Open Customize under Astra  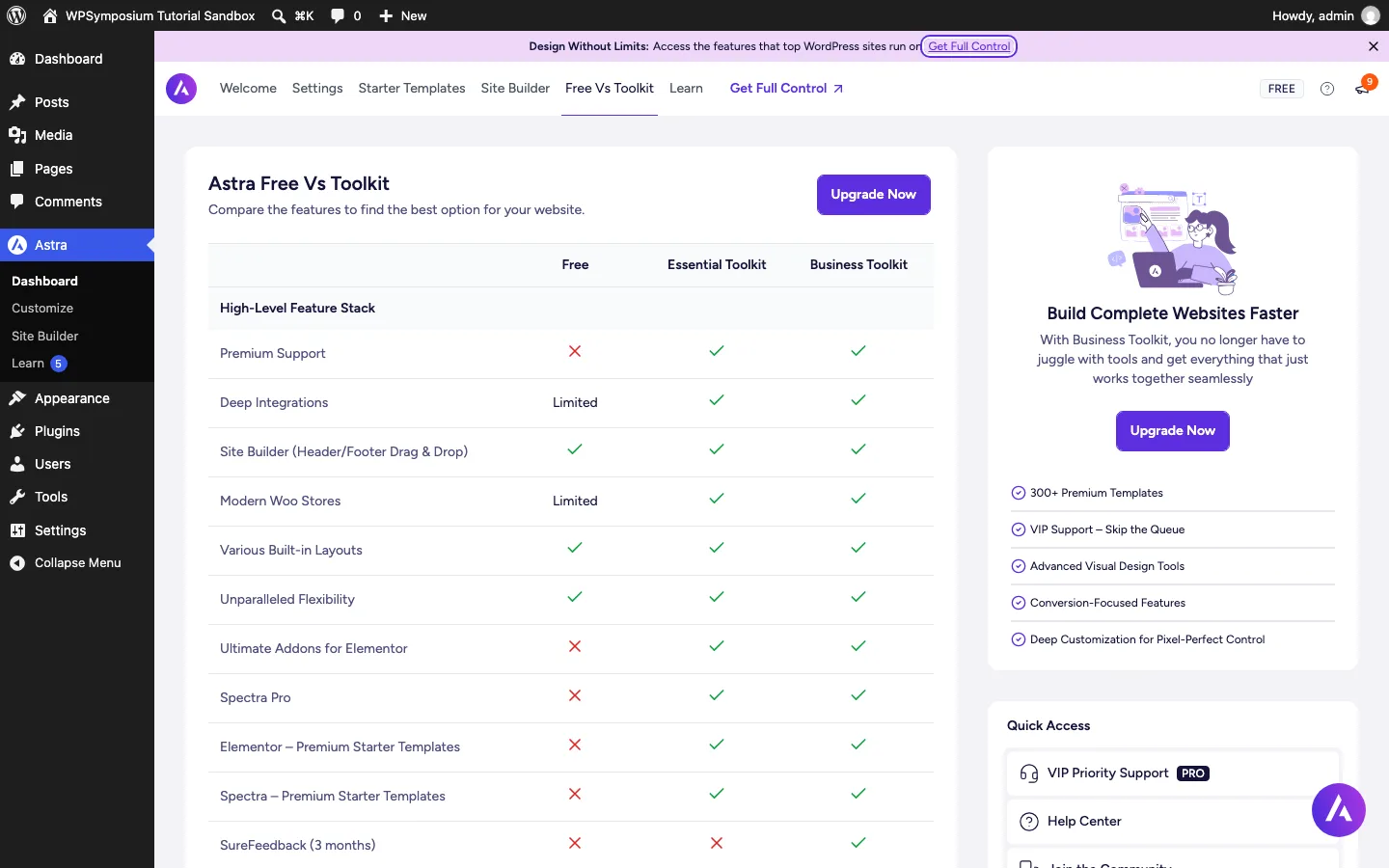pos(42,309)
